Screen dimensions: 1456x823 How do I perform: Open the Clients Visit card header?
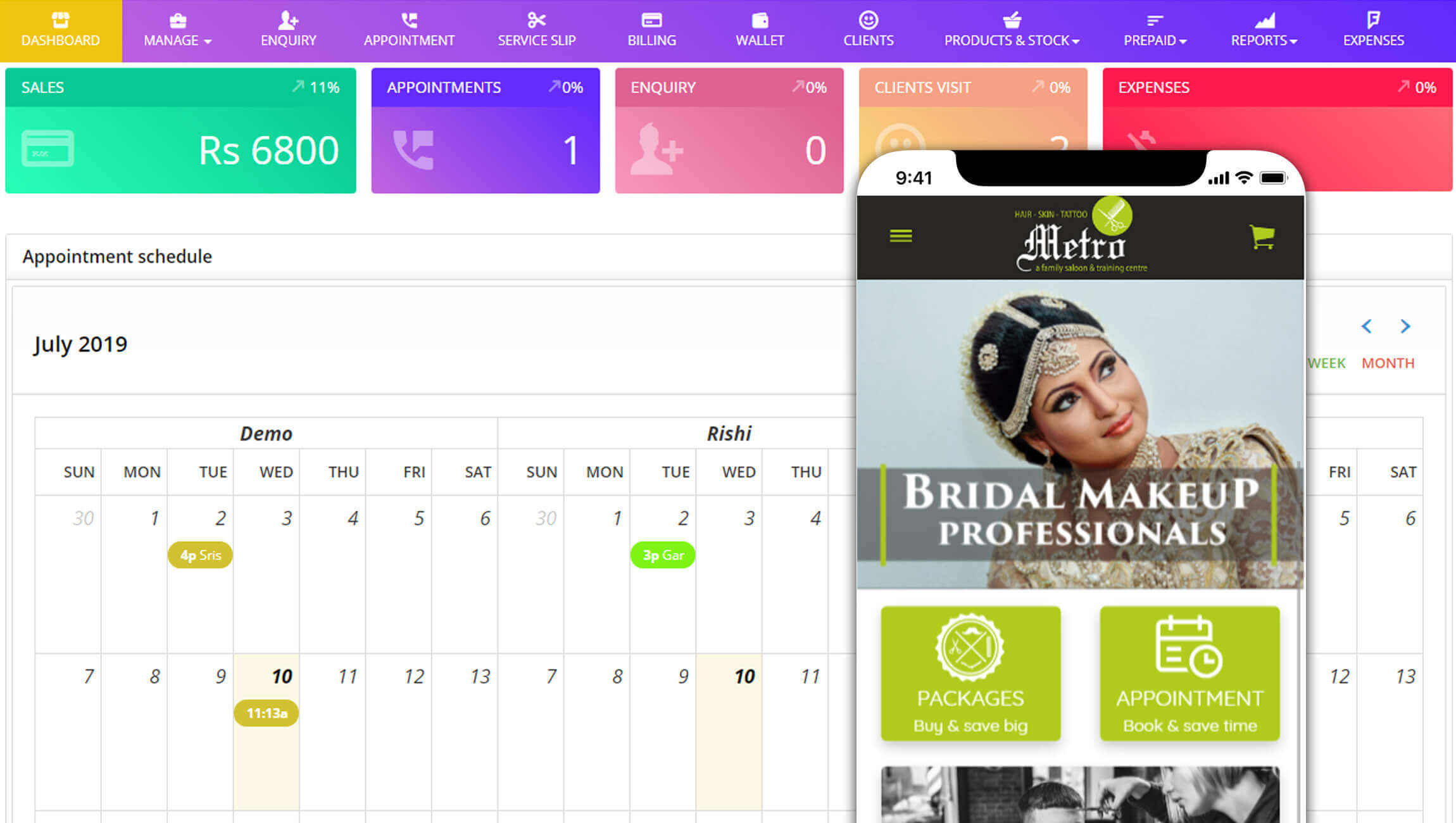(973, 87)
